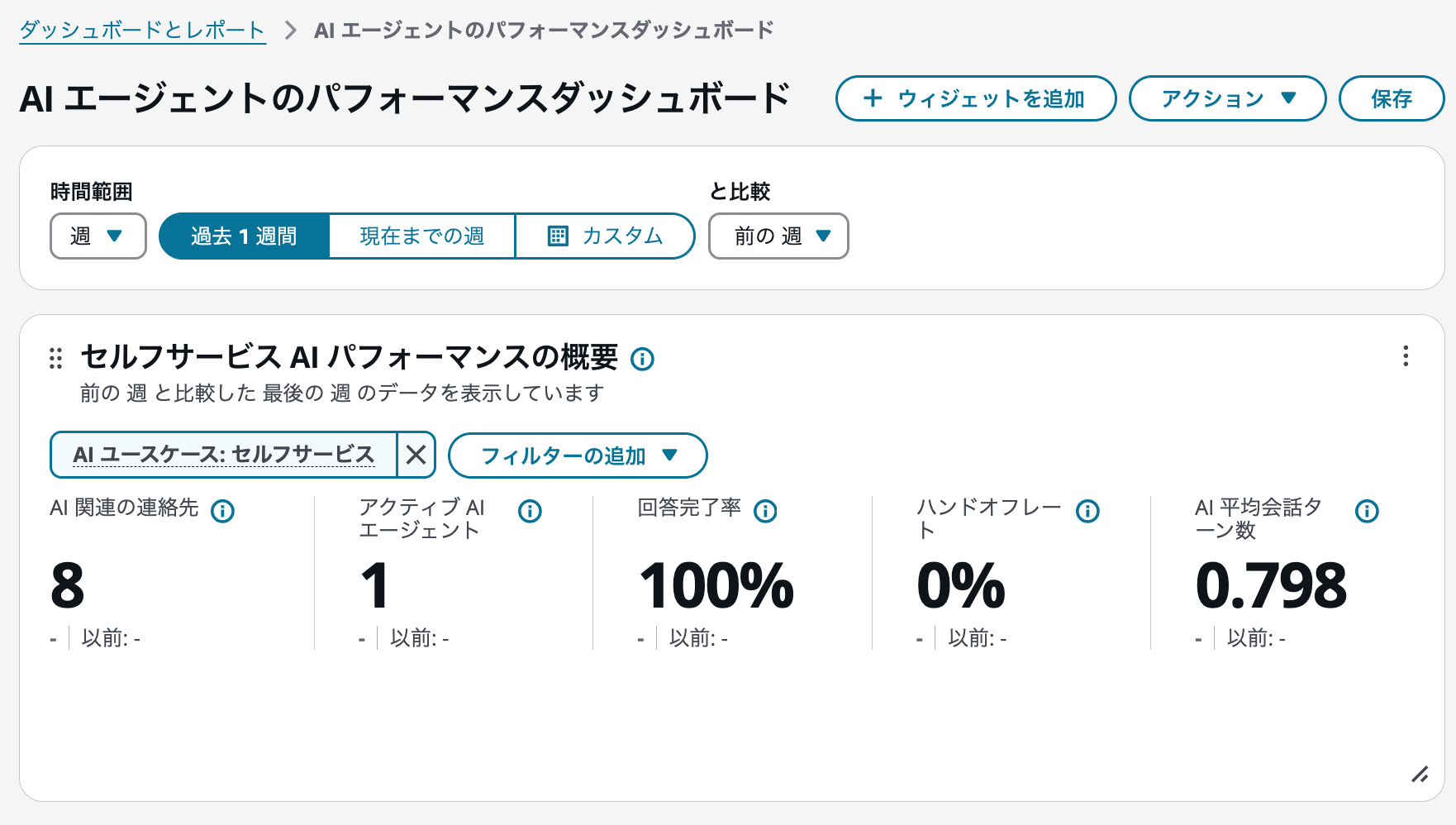Switch to the 現在までの週 option

pyautogui.click(x=421, y=236)
